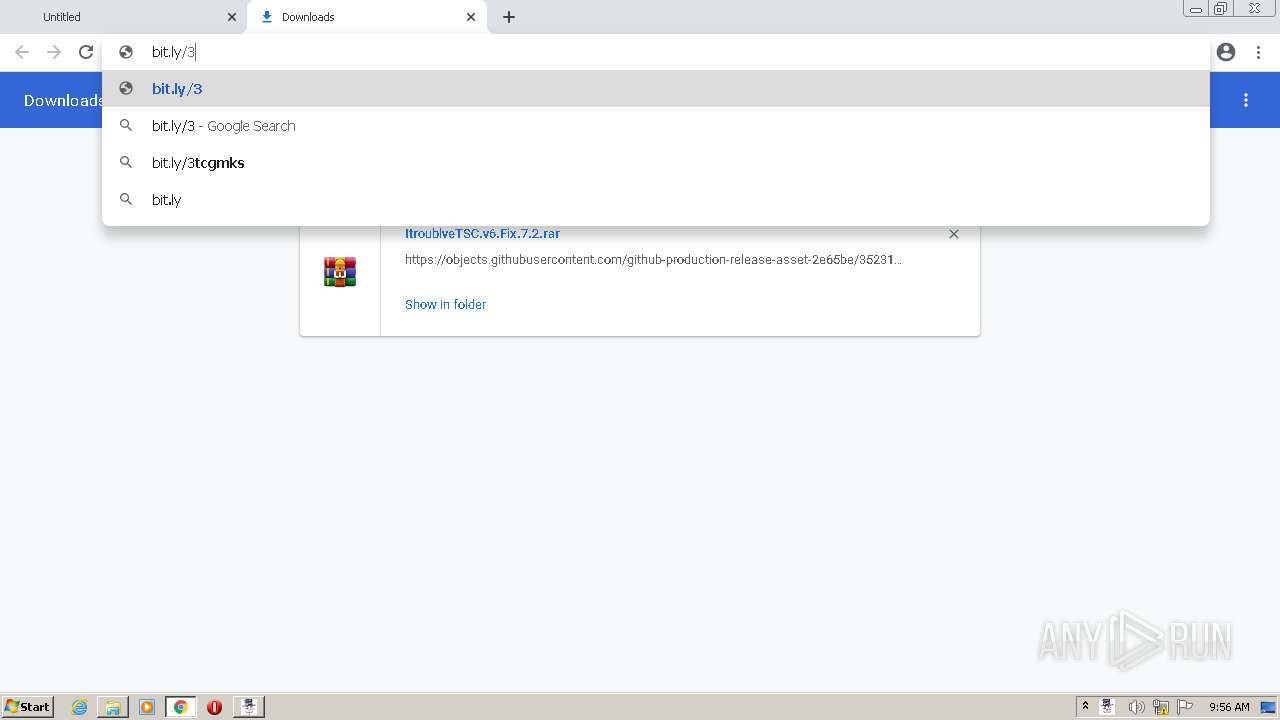Click the githubusercontent source URL
This screenshot has width=1280, height=720.
(653, 259)
